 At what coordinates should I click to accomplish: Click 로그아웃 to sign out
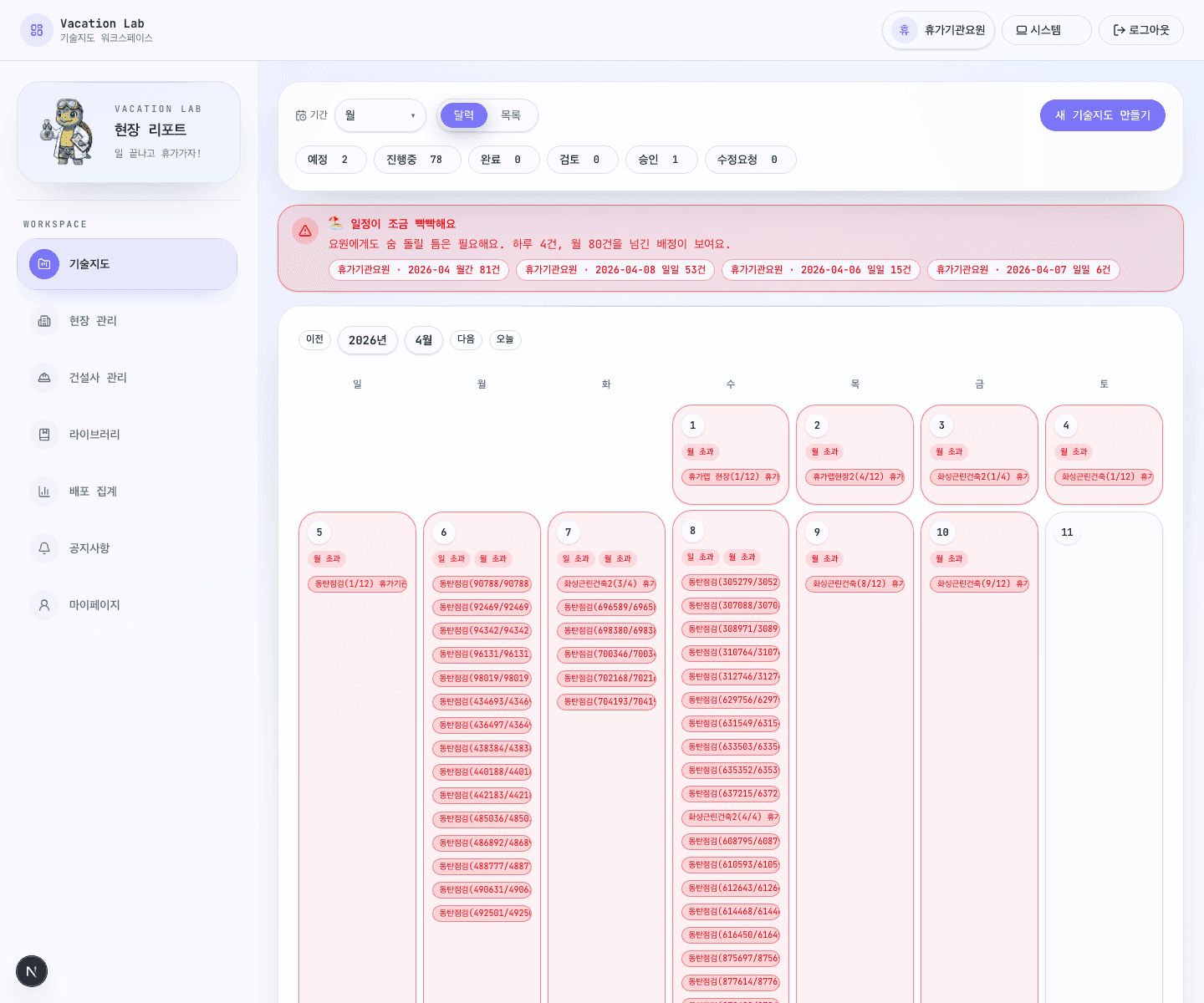tap(1140, 29)
